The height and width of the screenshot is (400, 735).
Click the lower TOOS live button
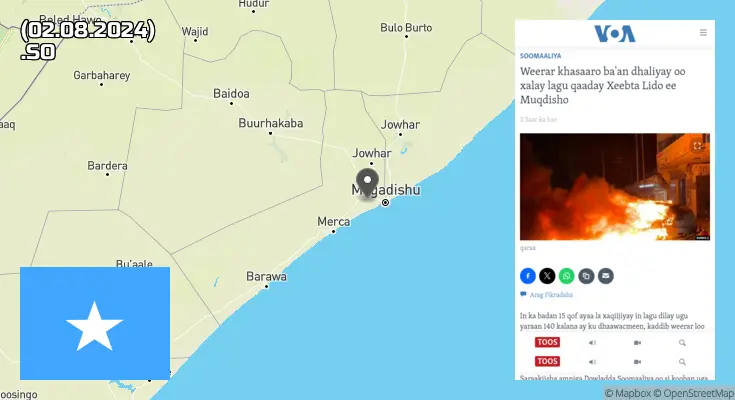[x=547, y=361]
